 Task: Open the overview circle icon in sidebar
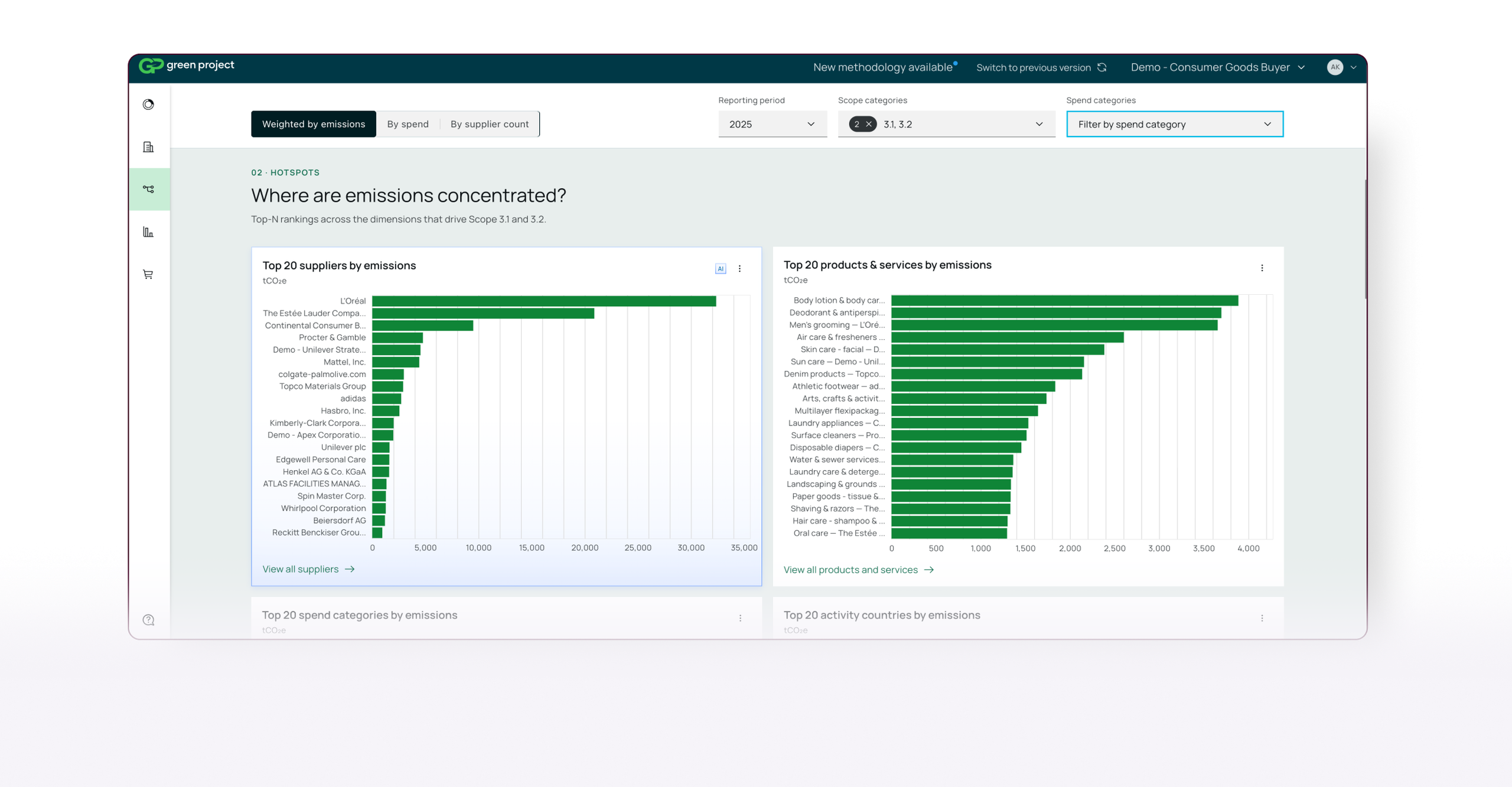click(x=148, y=105)
